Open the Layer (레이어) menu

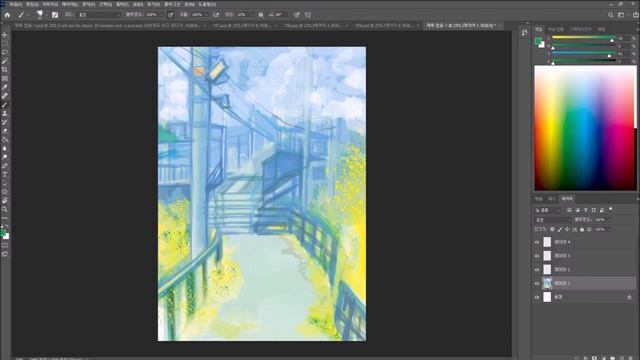(69, 4)
